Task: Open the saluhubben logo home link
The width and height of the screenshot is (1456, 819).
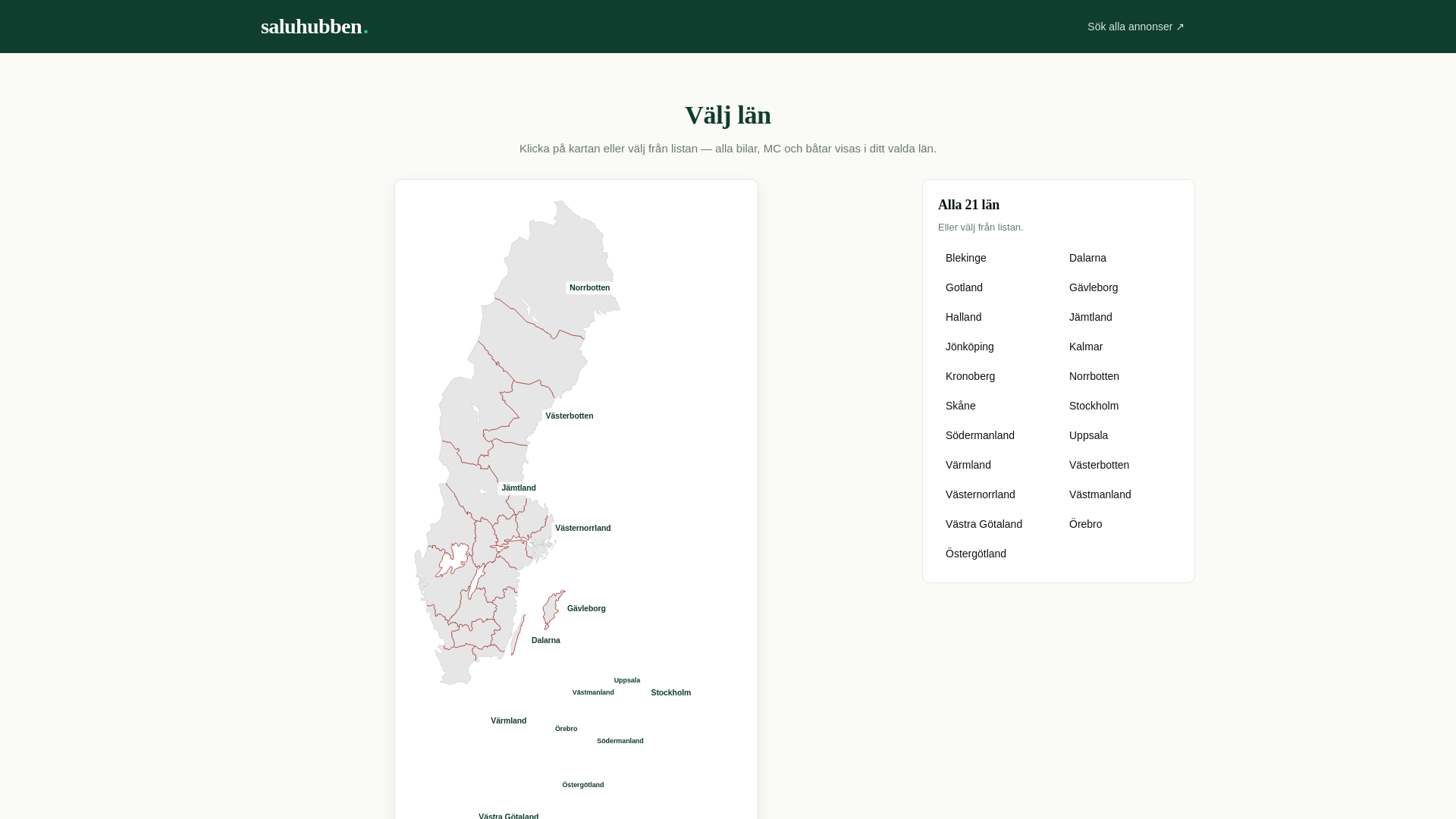Action: 314,27
